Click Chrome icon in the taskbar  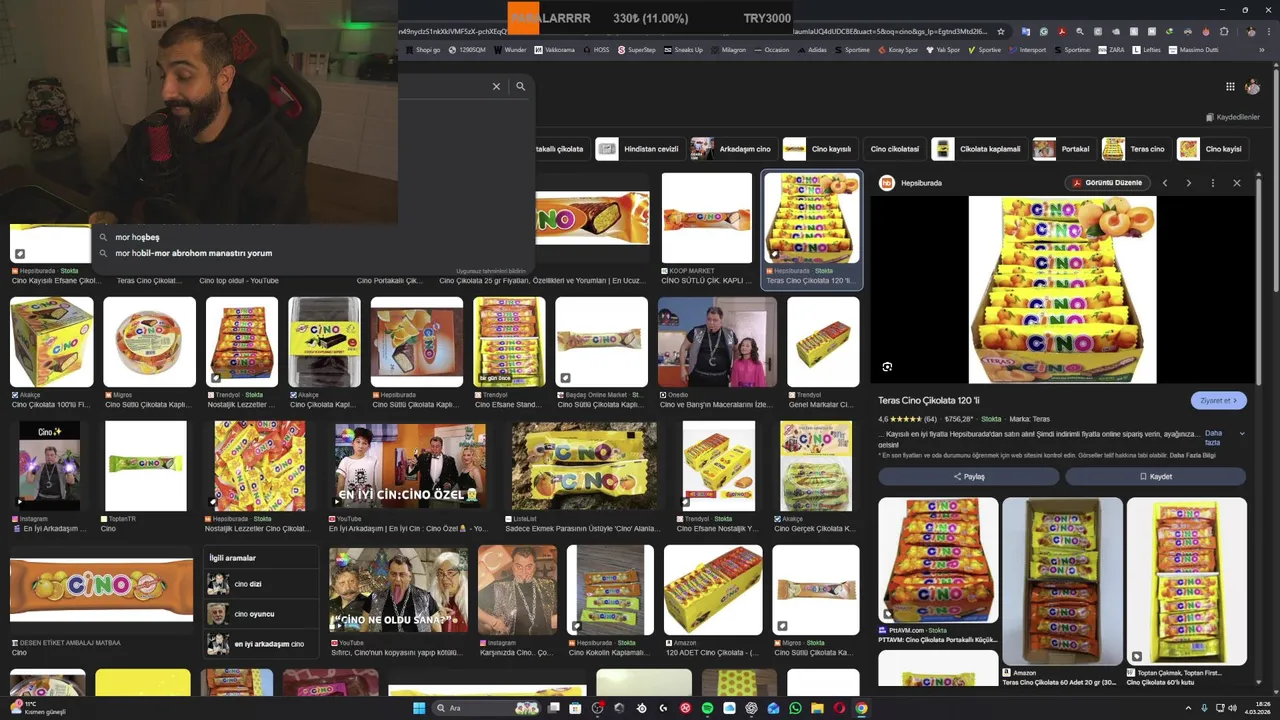[x=861, y=708]
